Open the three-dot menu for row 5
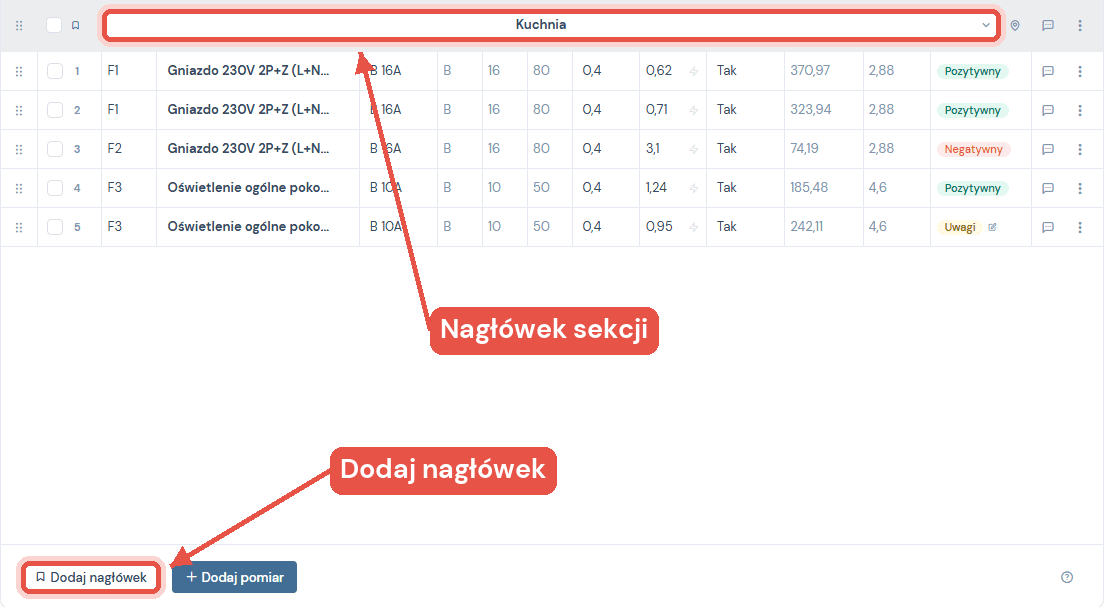 (1080, 227)
